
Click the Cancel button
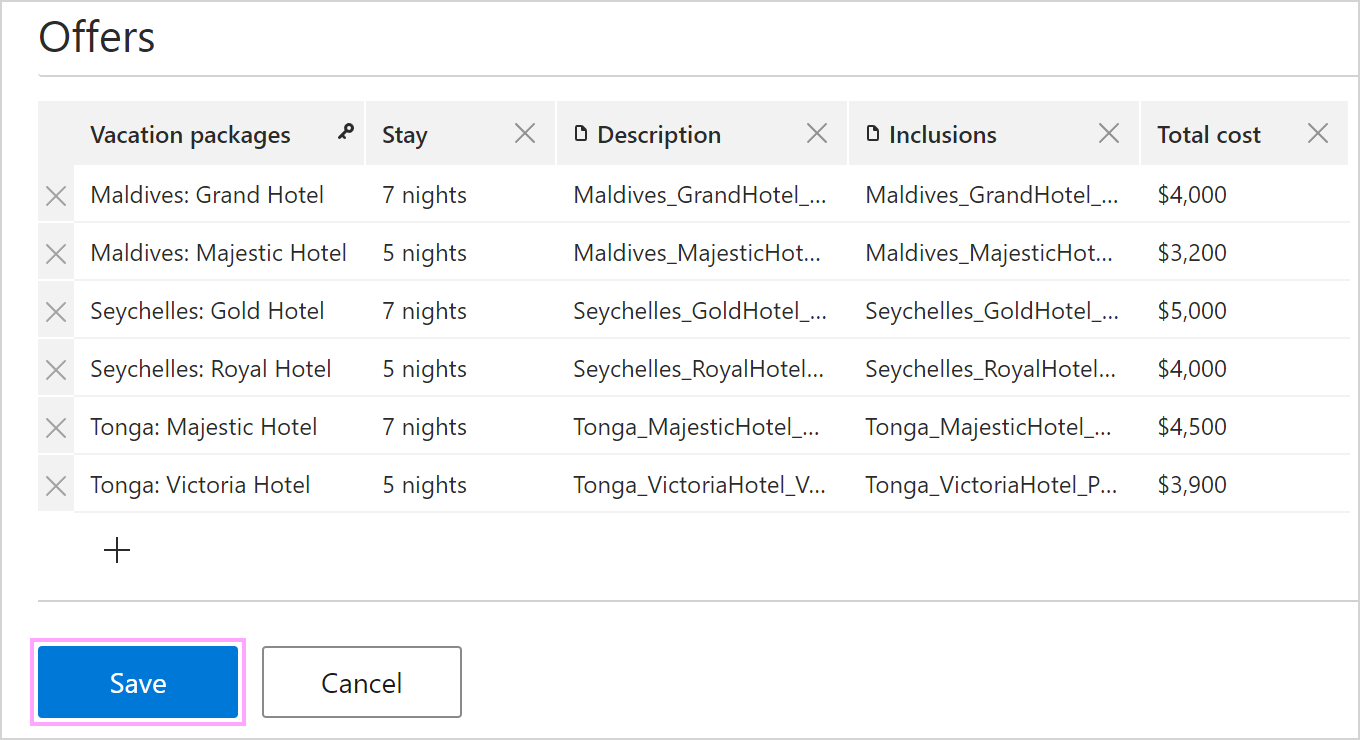tap(362, 682)
